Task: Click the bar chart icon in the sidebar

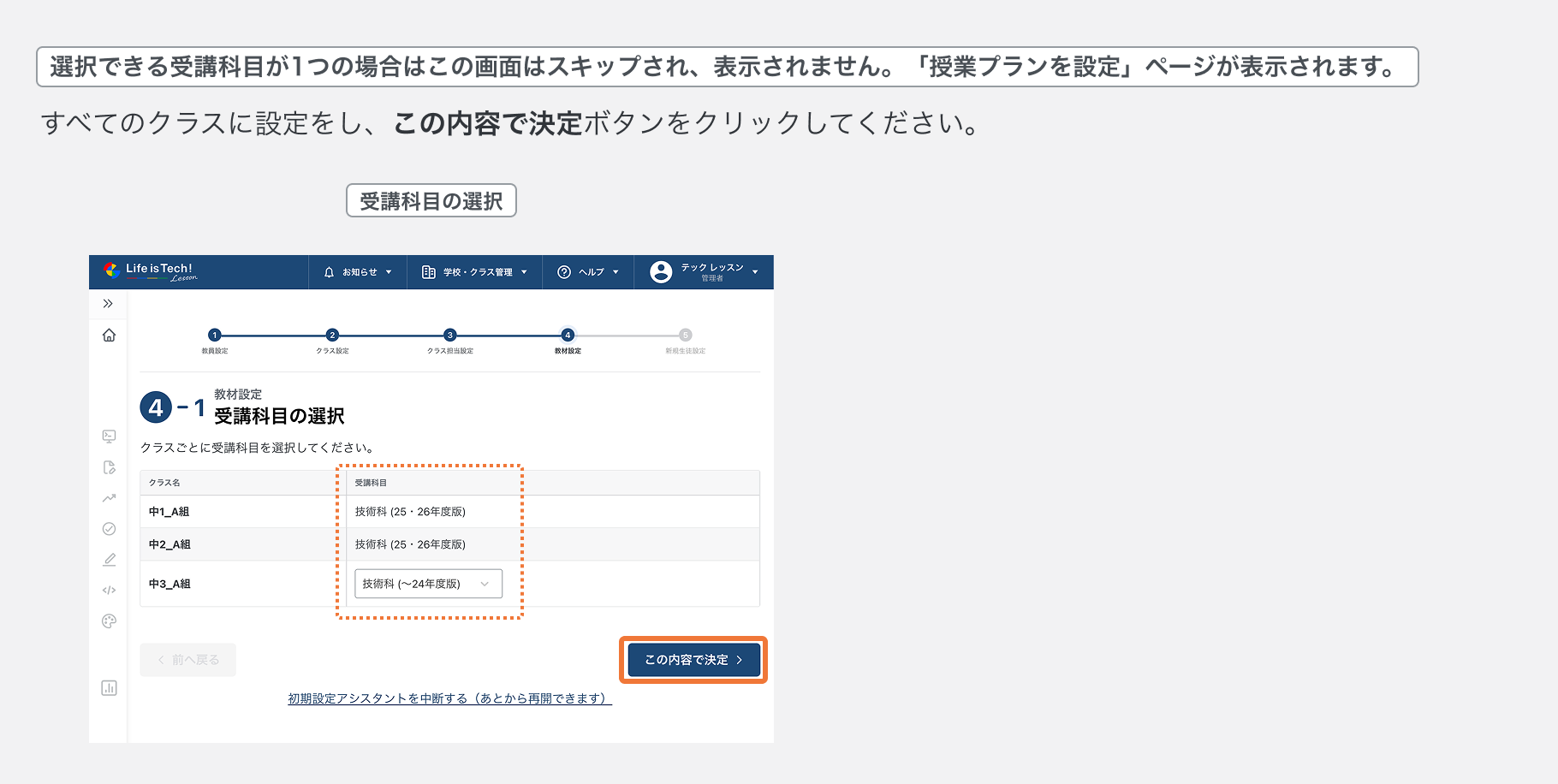Action: pyautogui.click(x=109, y=687)
